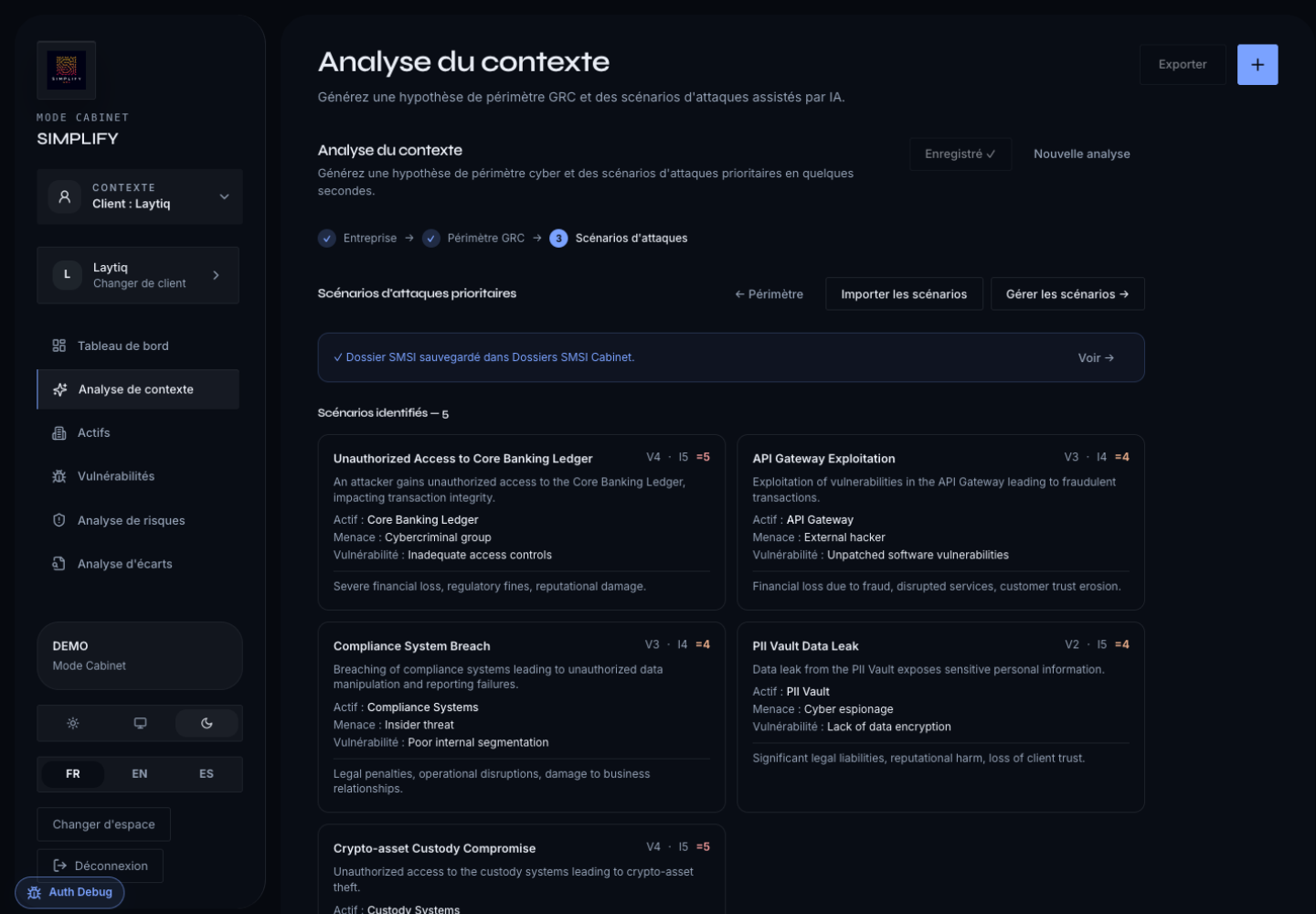The height and width of the screenshot is (914, 1316).
Task: Select Analyse de contexte menu item
Action: pos(138,389)
